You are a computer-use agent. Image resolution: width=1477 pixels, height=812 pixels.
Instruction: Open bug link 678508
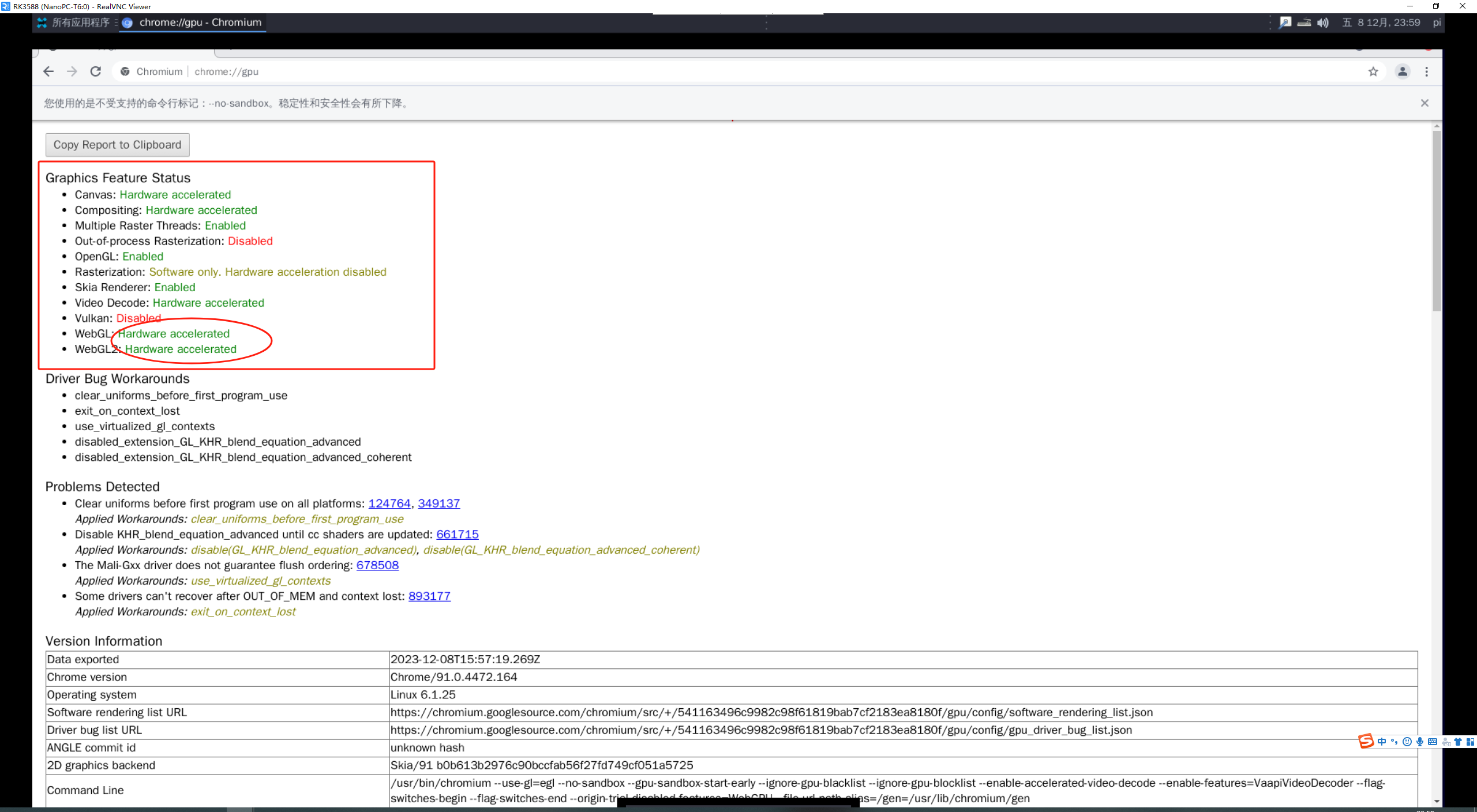tap(377, 565)
